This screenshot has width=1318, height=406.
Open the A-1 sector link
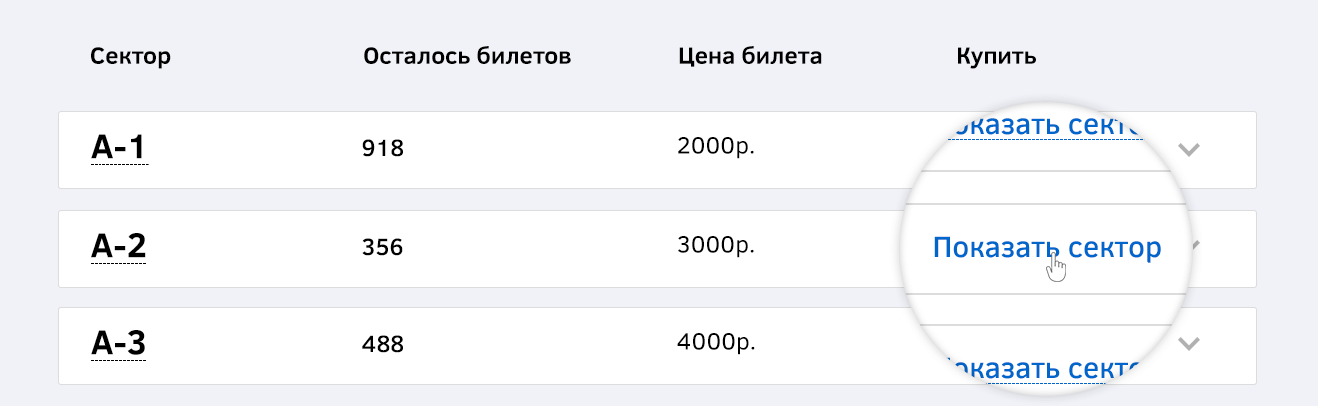119,148
